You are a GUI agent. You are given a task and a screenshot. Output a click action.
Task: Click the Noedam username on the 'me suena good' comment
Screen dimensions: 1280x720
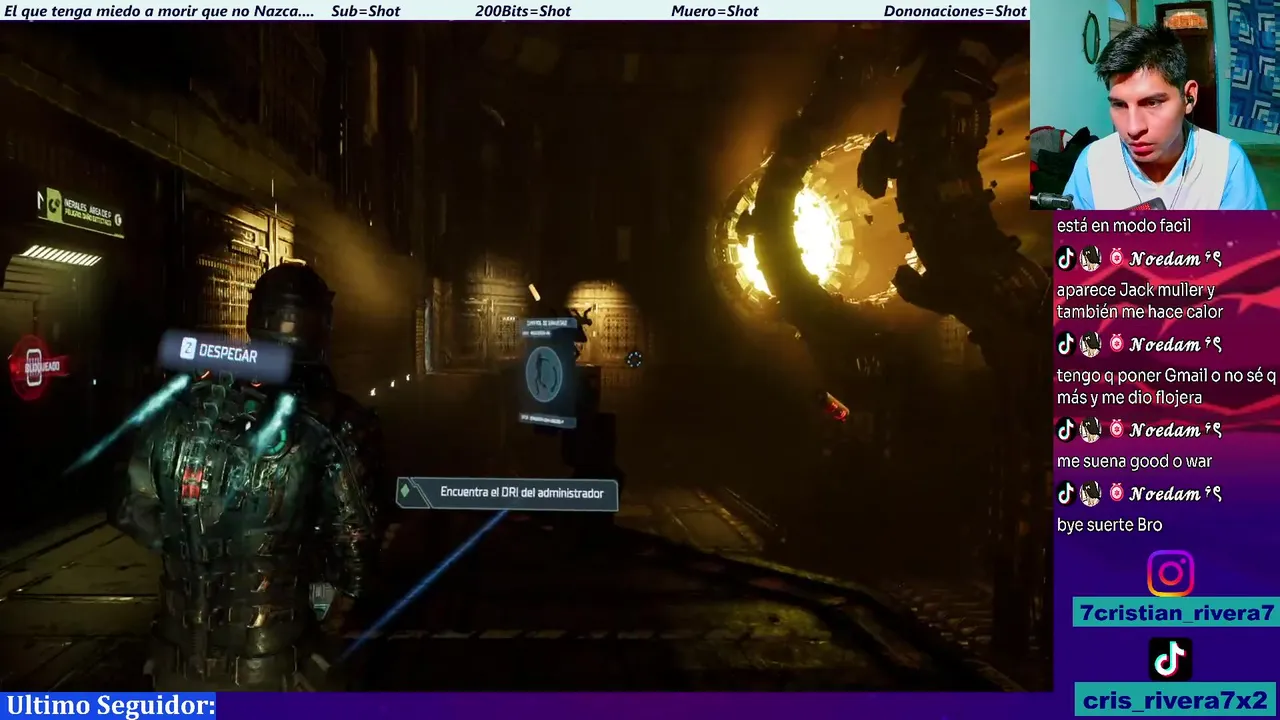click(1175, 430)
